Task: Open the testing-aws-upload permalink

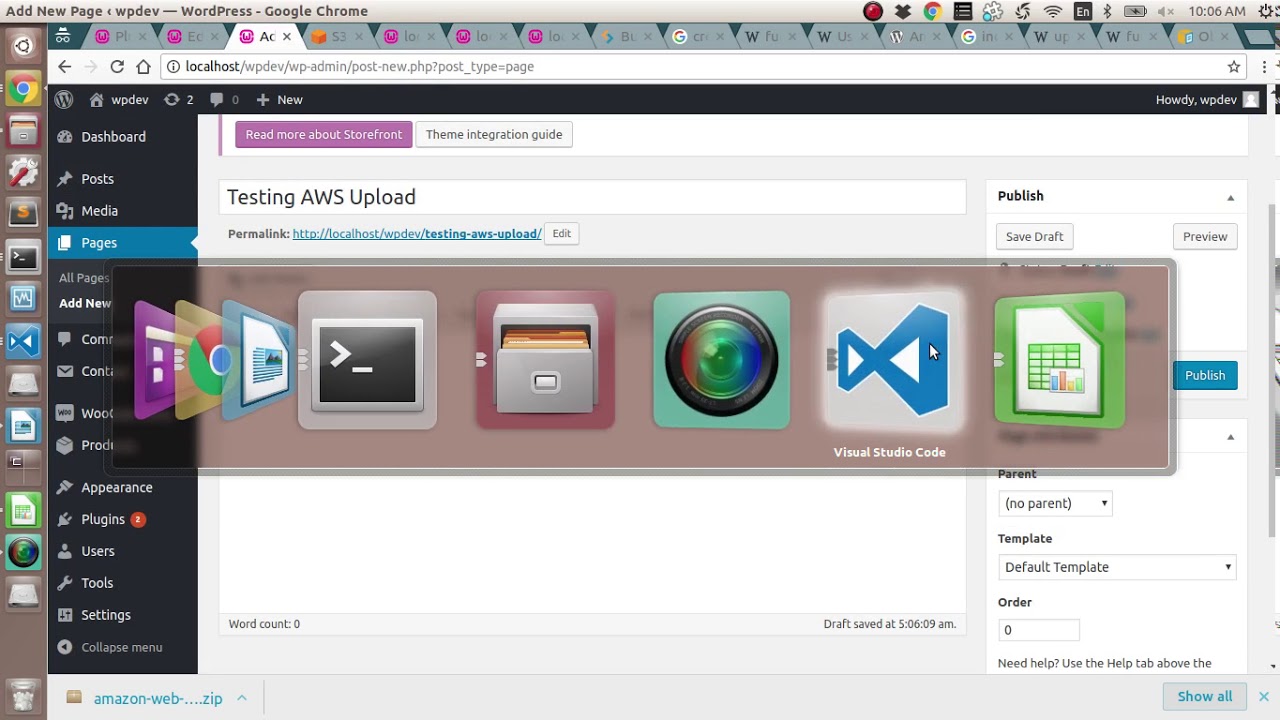Action: coord(417,233)
